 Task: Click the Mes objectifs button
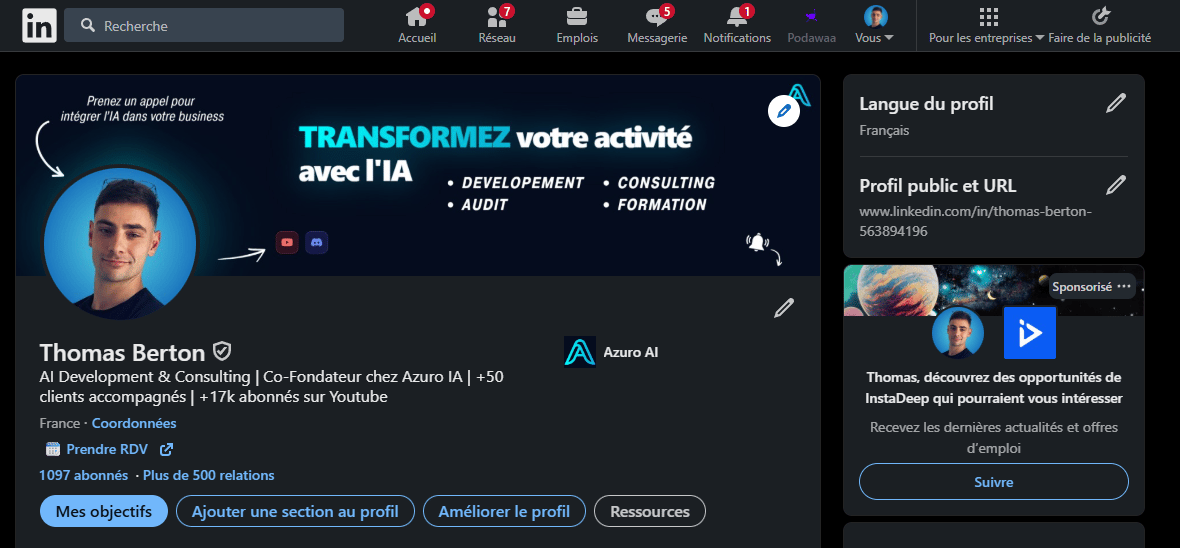(104, 512)
